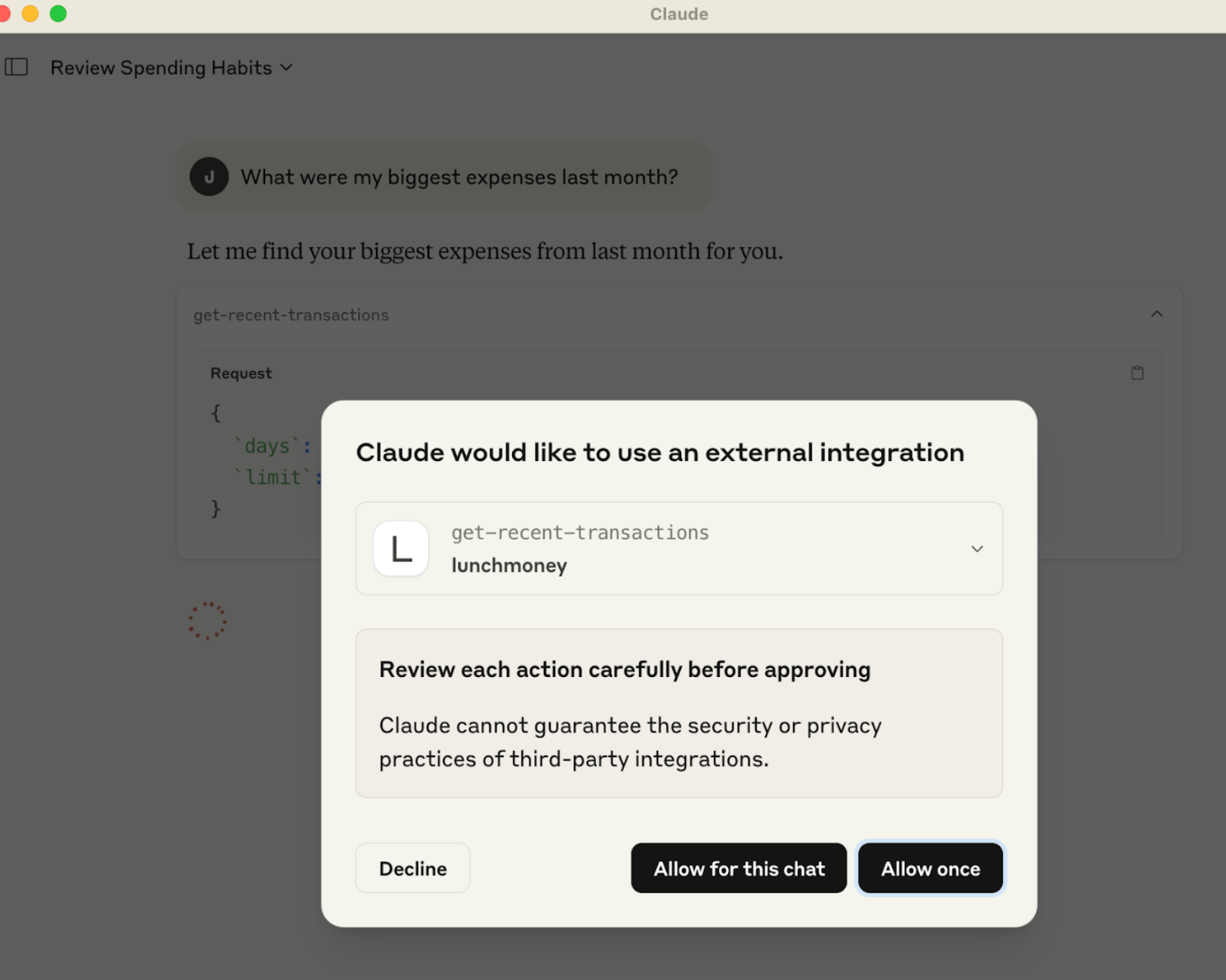1226x980 pixels.
Task: Click the Request label in the tool block
Action: click(241, 373)
